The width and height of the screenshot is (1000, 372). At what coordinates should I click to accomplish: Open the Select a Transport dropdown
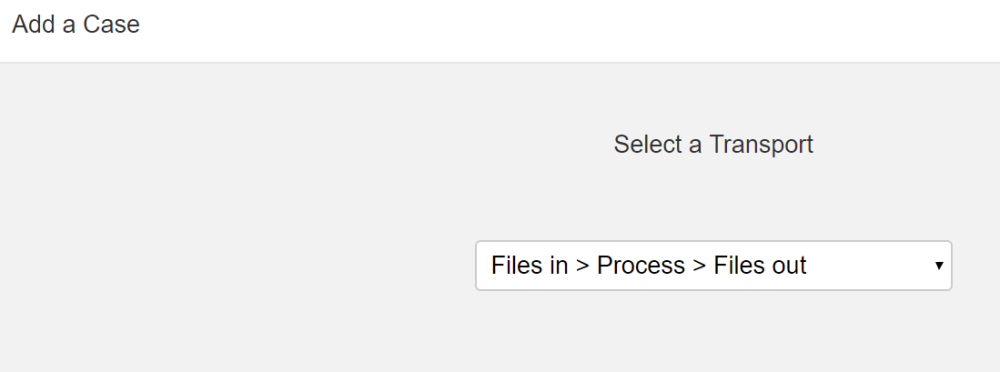point(714,265)
